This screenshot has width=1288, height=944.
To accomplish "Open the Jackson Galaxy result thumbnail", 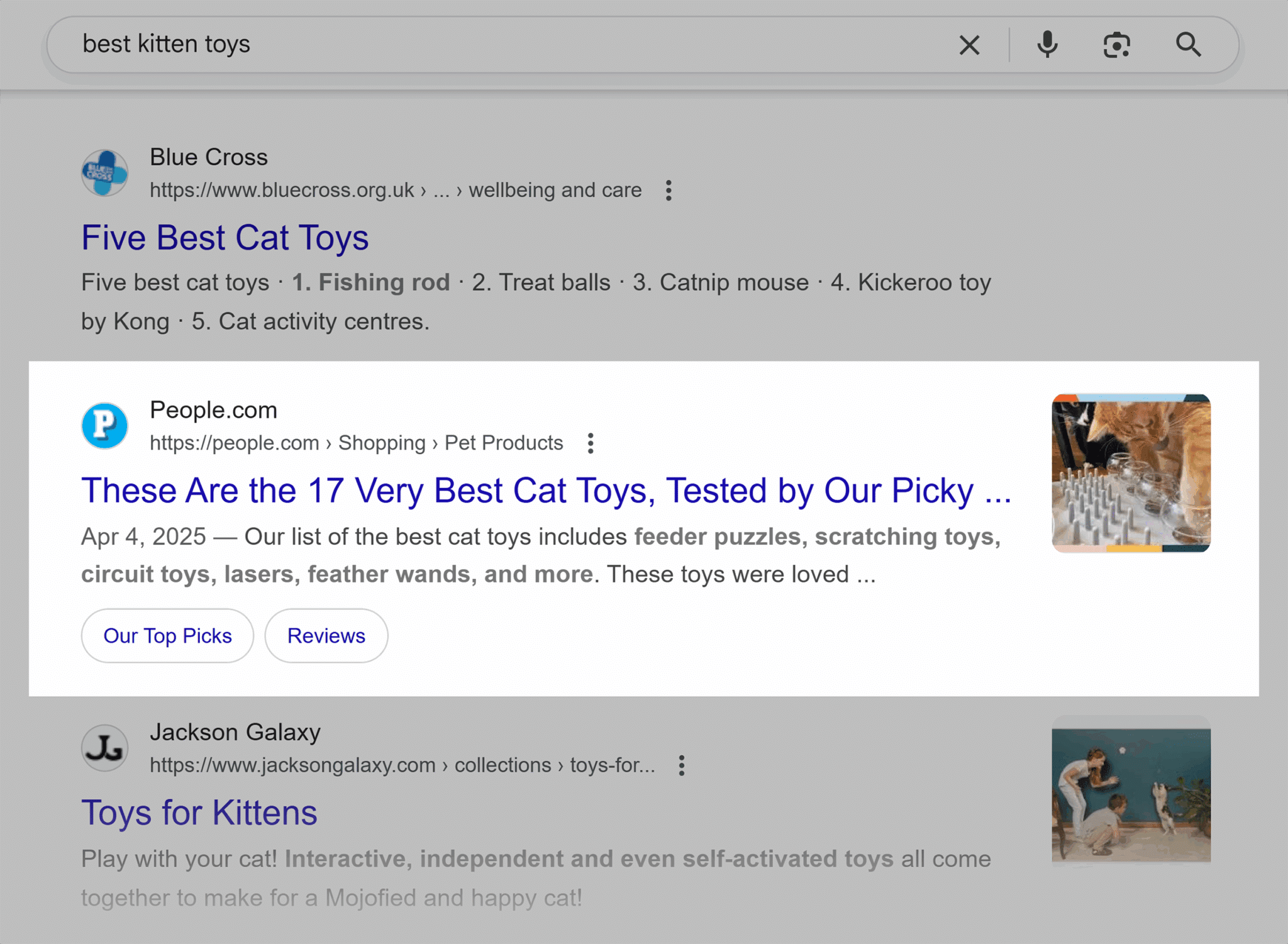I will pyautogui.click(x=1131, y=794).
